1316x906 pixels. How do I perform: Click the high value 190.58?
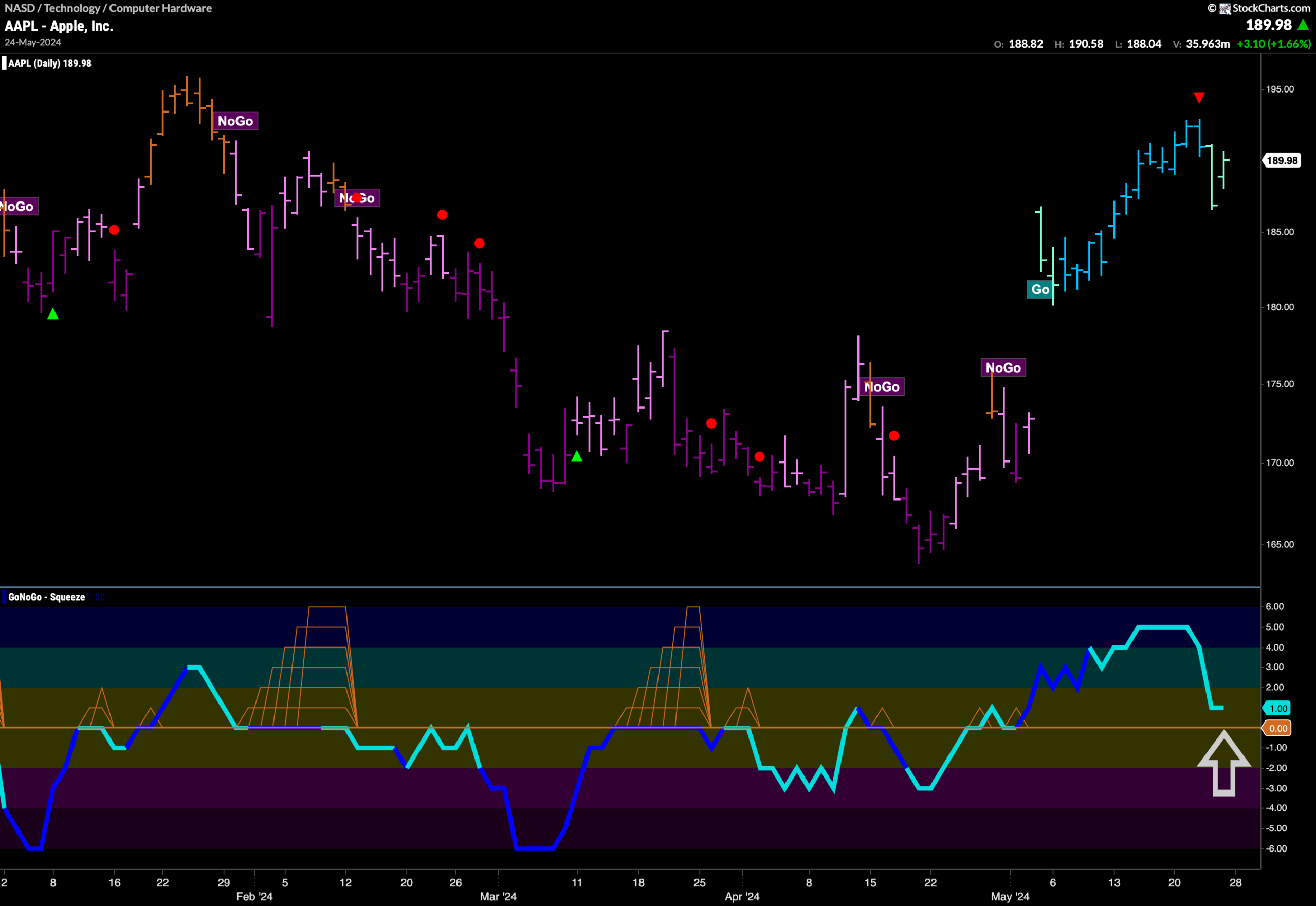[1086, 44]
